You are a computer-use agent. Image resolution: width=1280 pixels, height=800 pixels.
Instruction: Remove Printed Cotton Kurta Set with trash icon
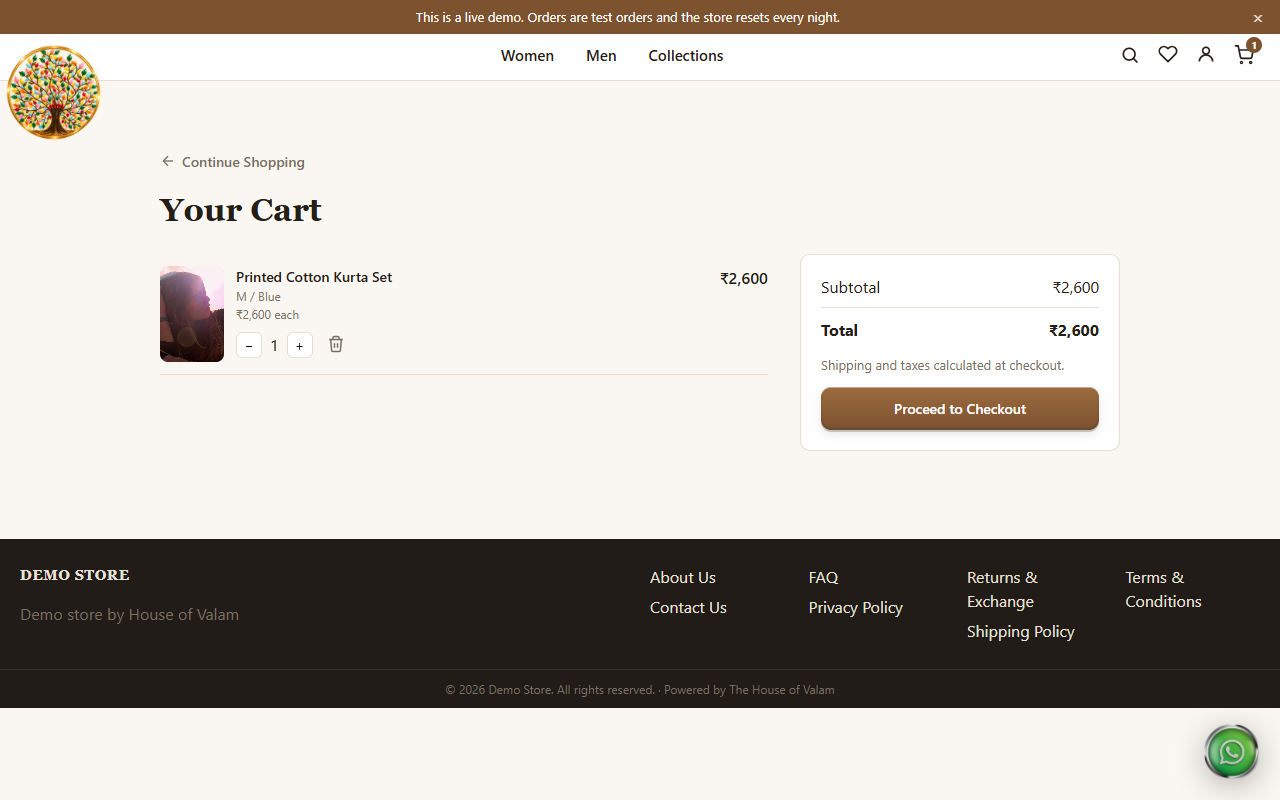click(336, 344)
